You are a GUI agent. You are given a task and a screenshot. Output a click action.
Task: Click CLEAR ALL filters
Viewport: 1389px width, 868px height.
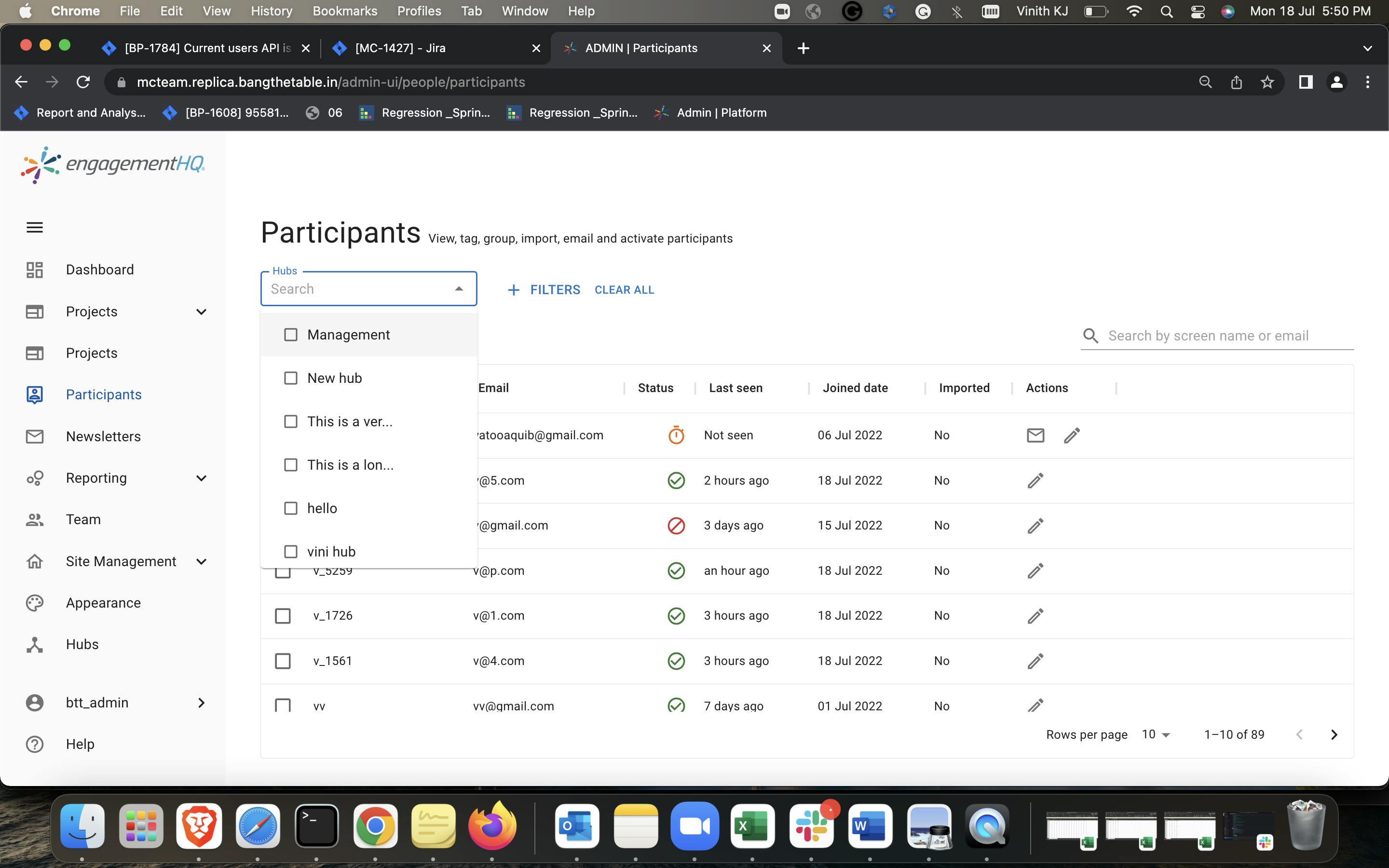pos(625,290)
